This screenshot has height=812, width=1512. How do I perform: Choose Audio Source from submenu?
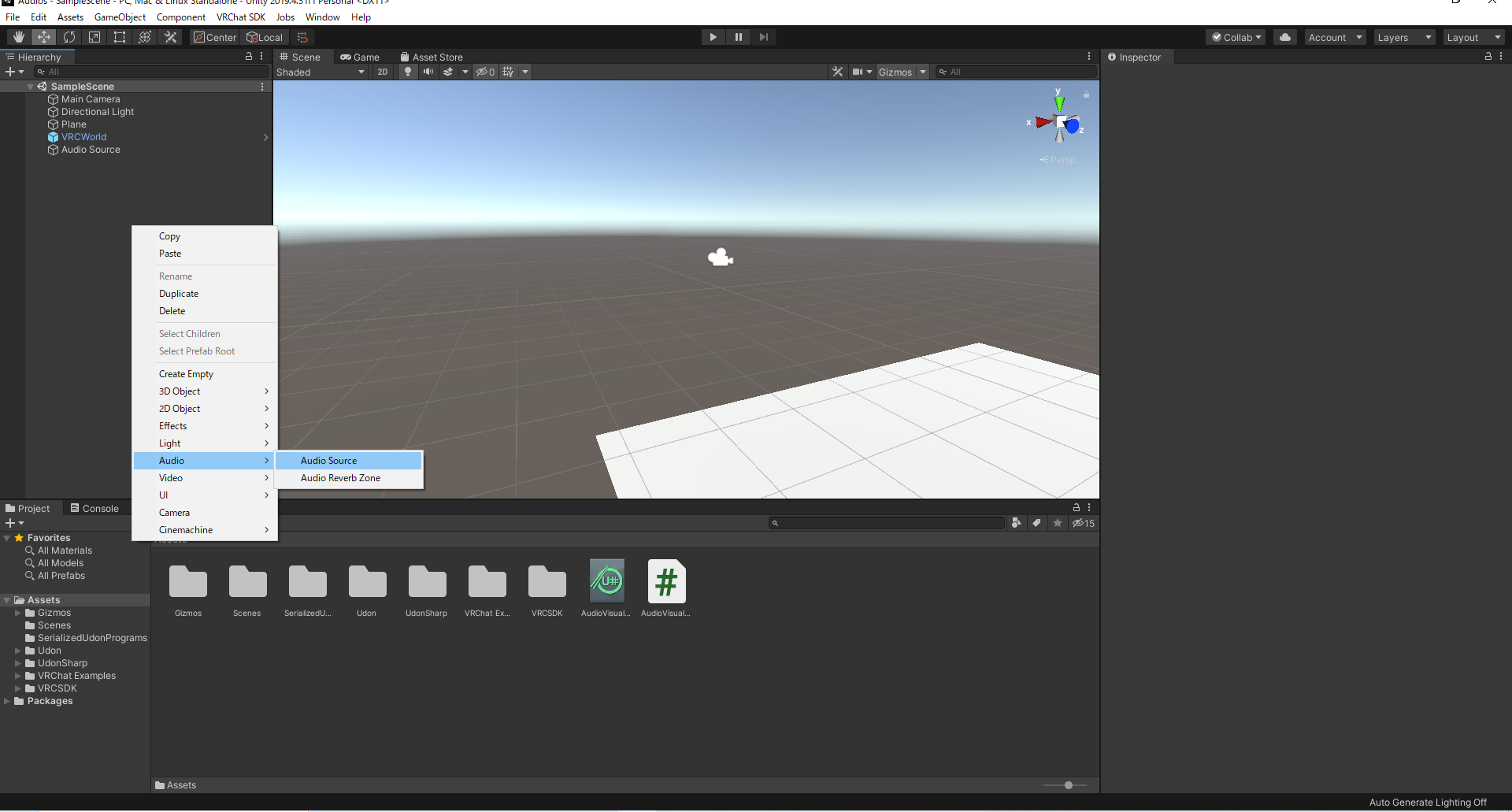point(348,461)
